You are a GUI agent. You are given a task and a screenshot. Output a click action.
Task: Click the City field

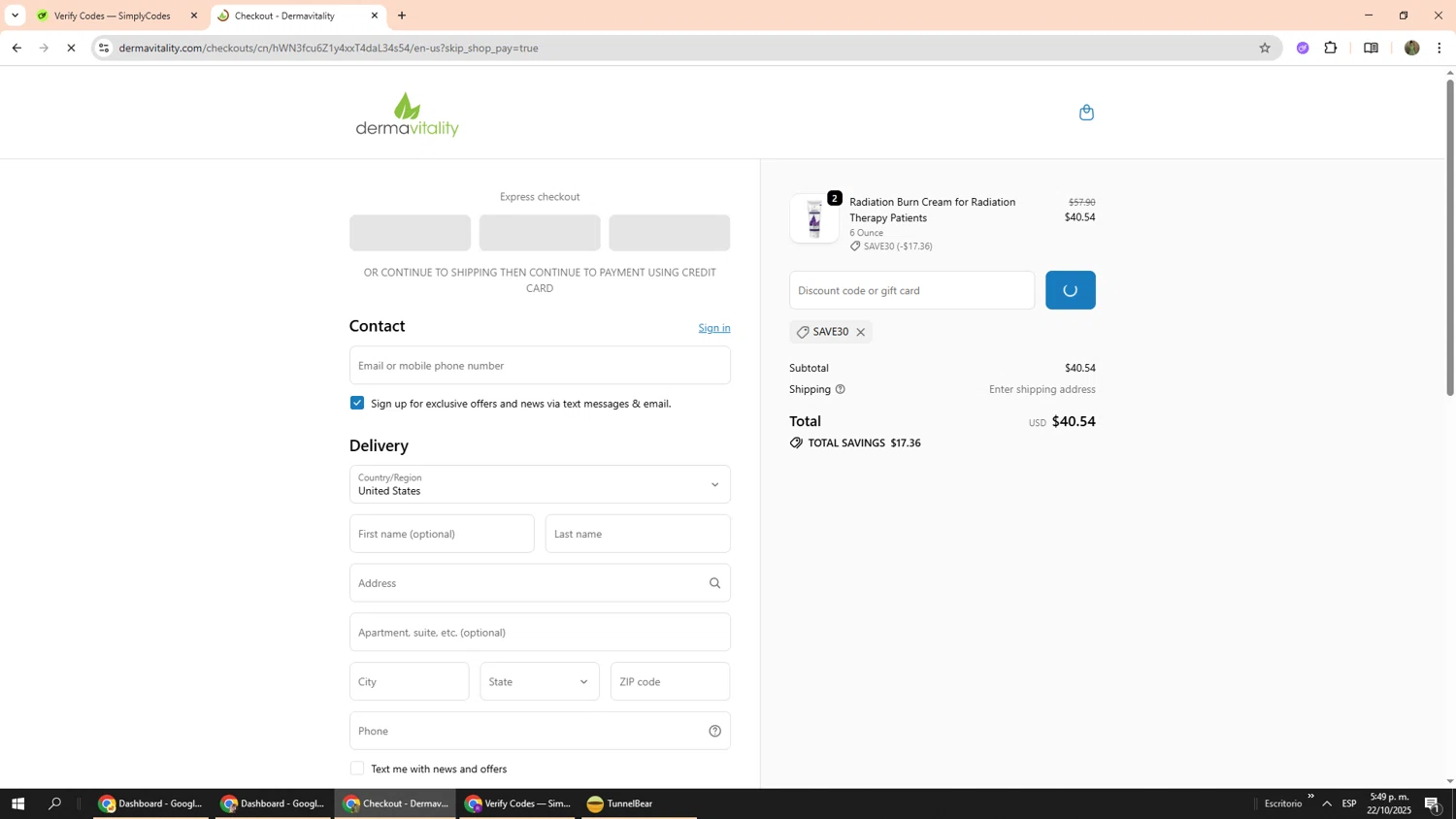pos(410,681)
